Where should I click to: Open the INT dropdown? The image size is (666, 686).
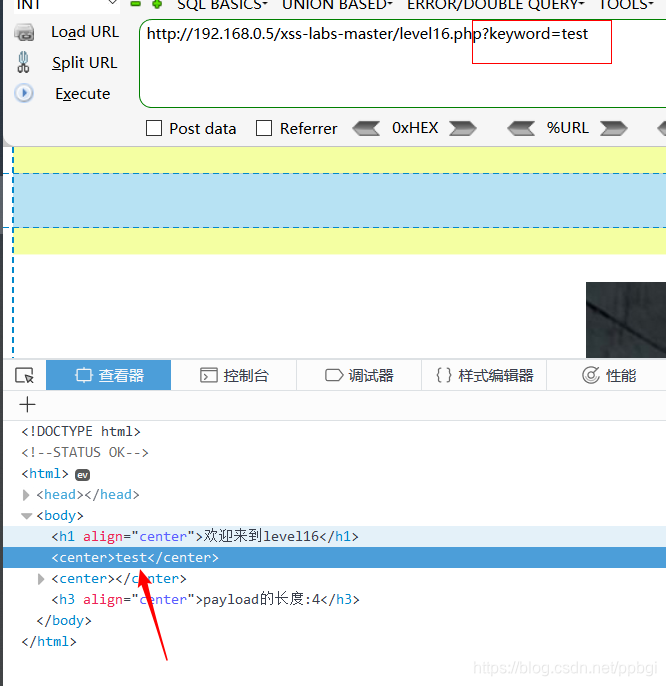pyautogui.click(x=67, y=4)
